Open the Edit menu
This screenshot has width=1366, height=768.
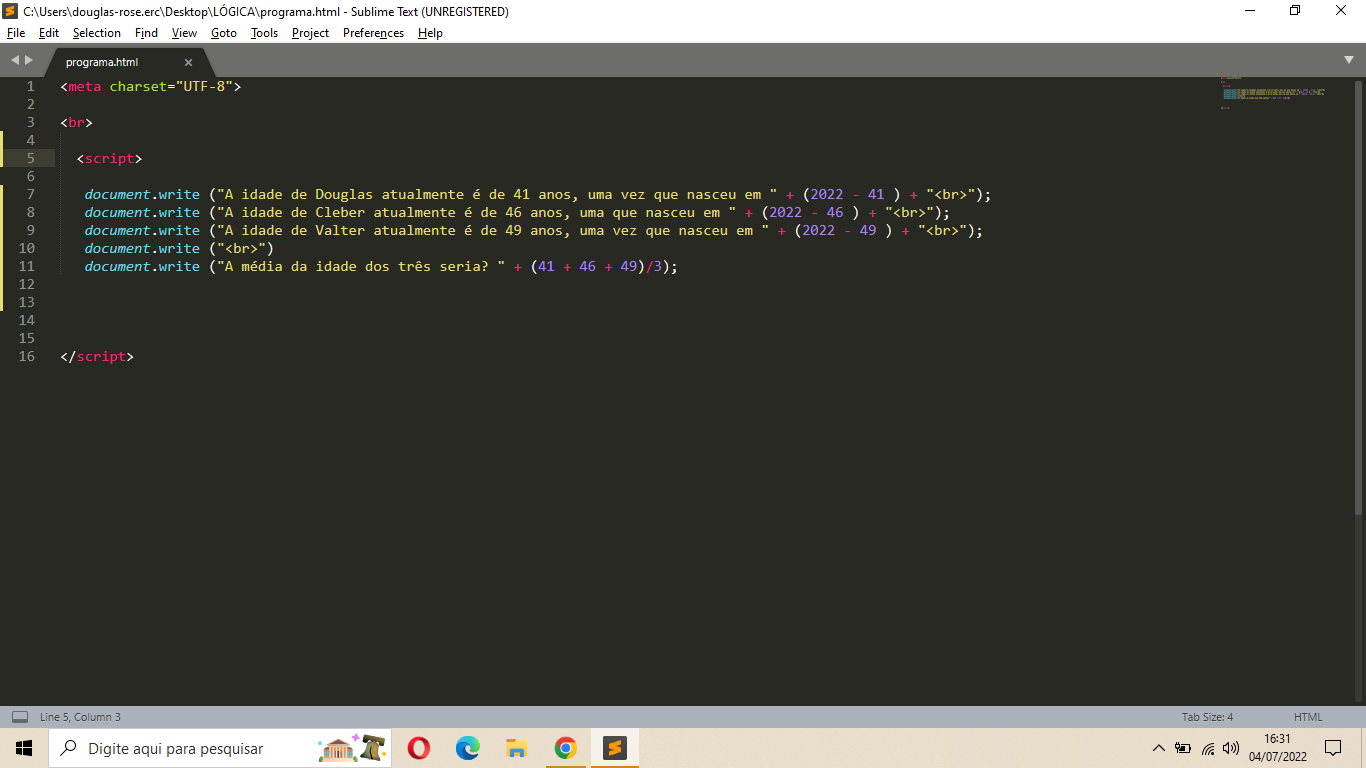pos(49,33)
